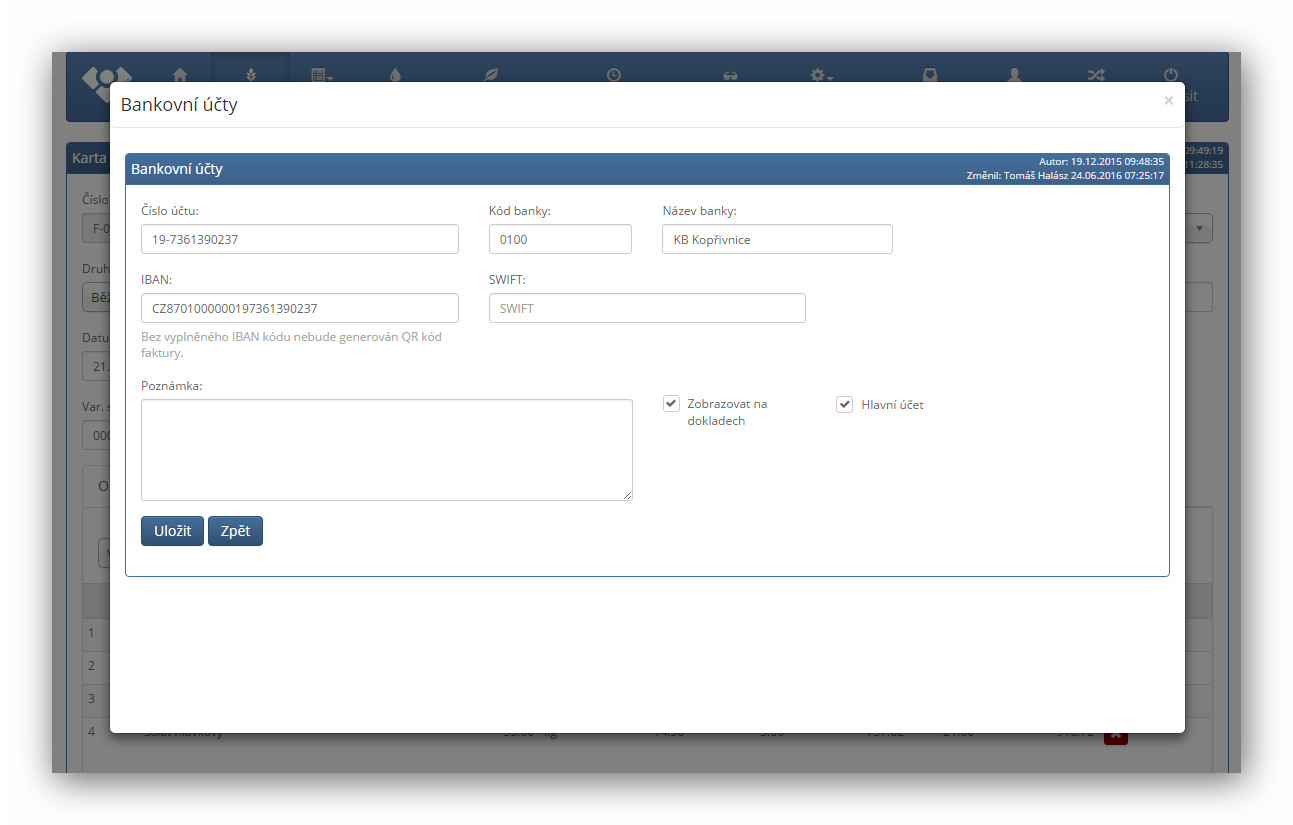Viewport: 1293px width, 825px height.
Task: Click the user profile icon in navbar
Action: tap(1014, 75)
